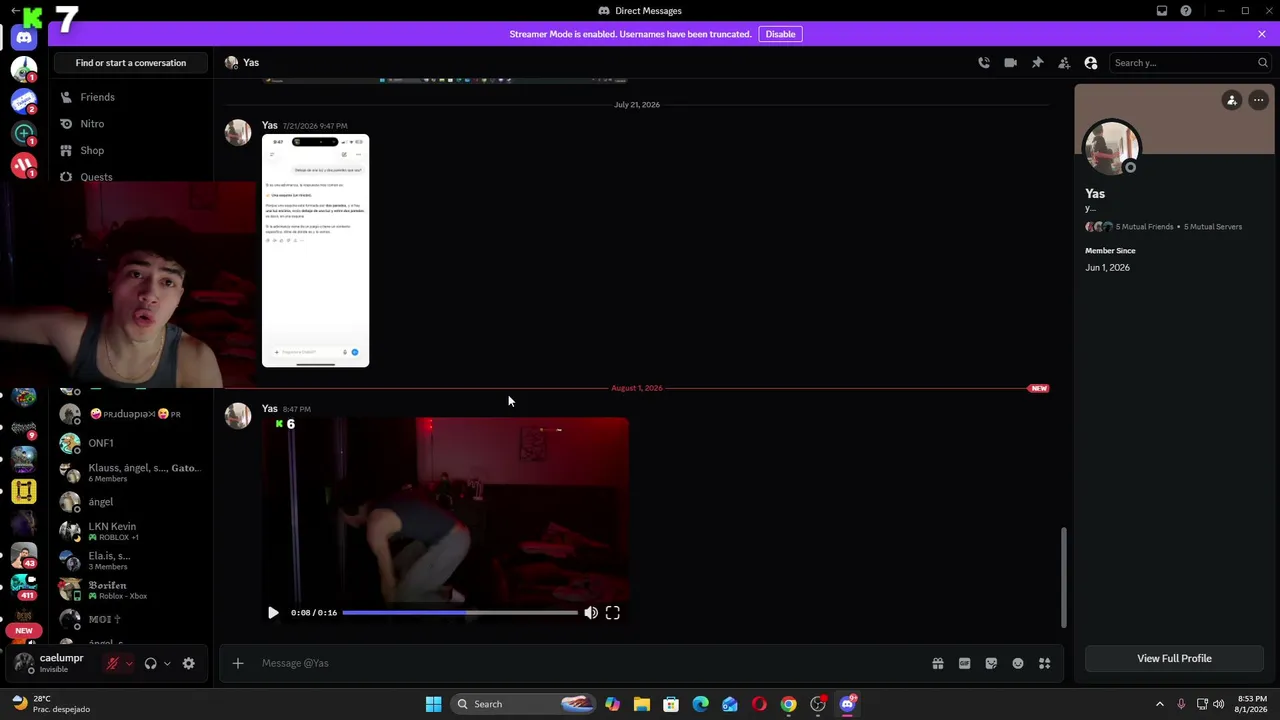View the 5 Mutual Servers
The width and height of the screenshot is (1280, 720).
pos(1213,227)
